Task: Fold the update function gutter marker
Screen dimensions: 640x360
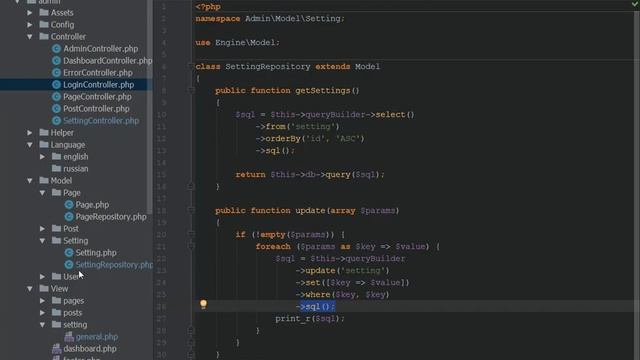Action: pos(191,210)
